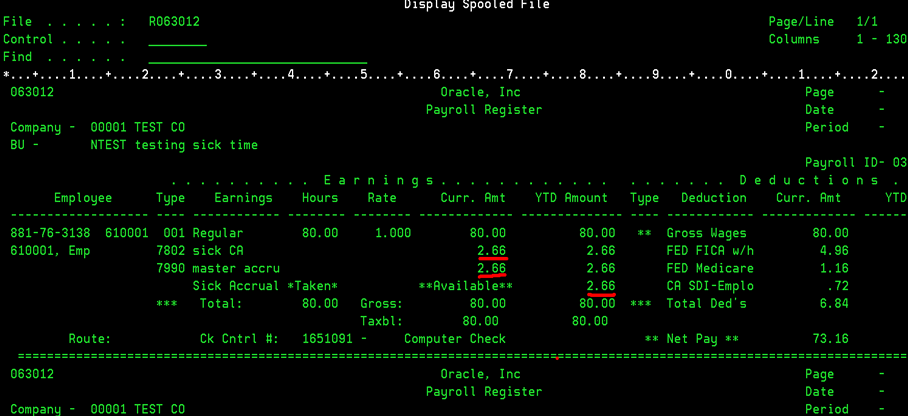
Task: Click the 'Rate' column header
Action: (x=382, y=198)
